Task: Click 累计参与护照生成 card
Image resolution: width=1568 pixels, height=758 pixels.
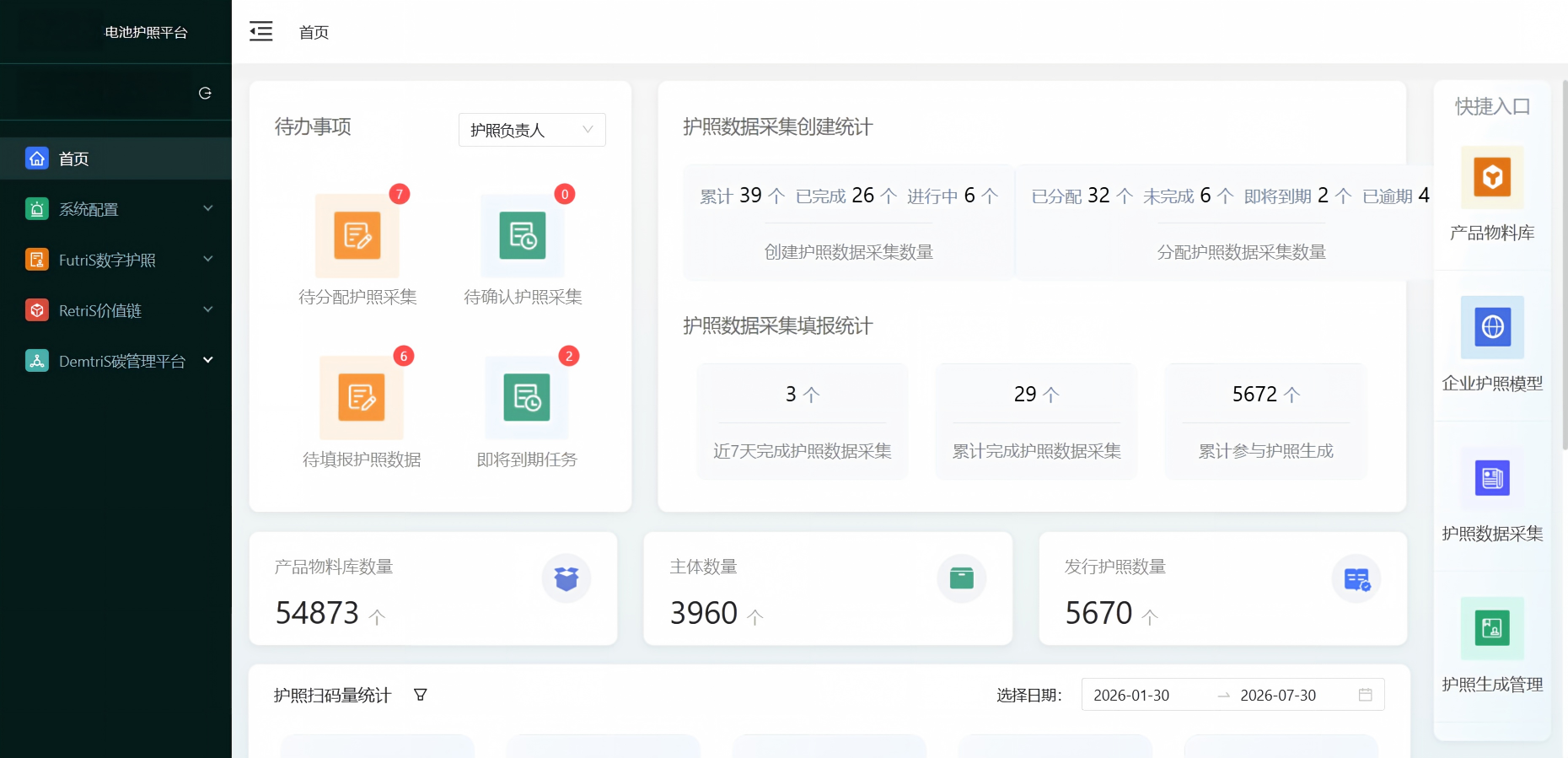Action: point(1266,422)
